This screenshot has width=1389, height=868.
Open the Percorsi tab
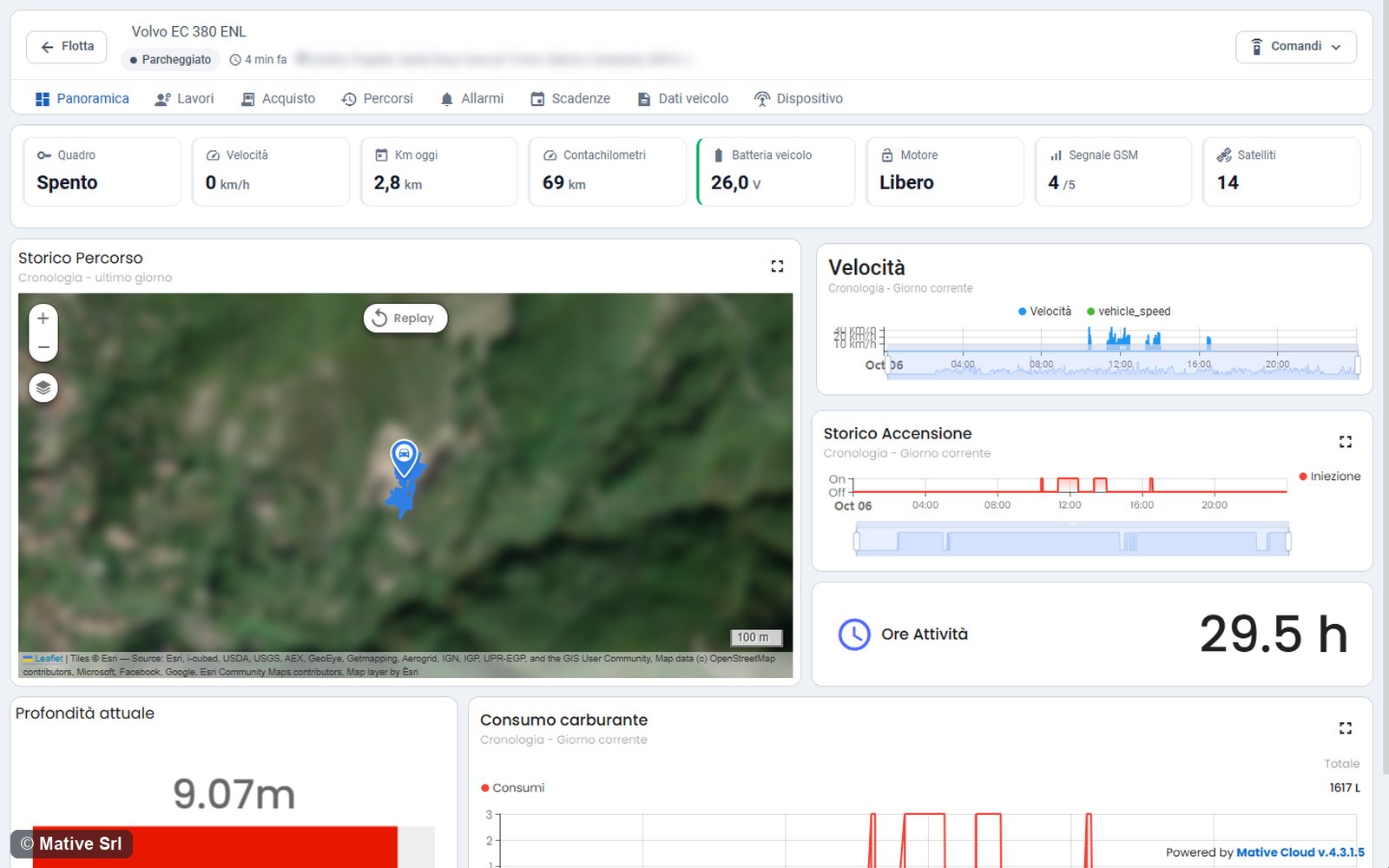coord(377,99)
